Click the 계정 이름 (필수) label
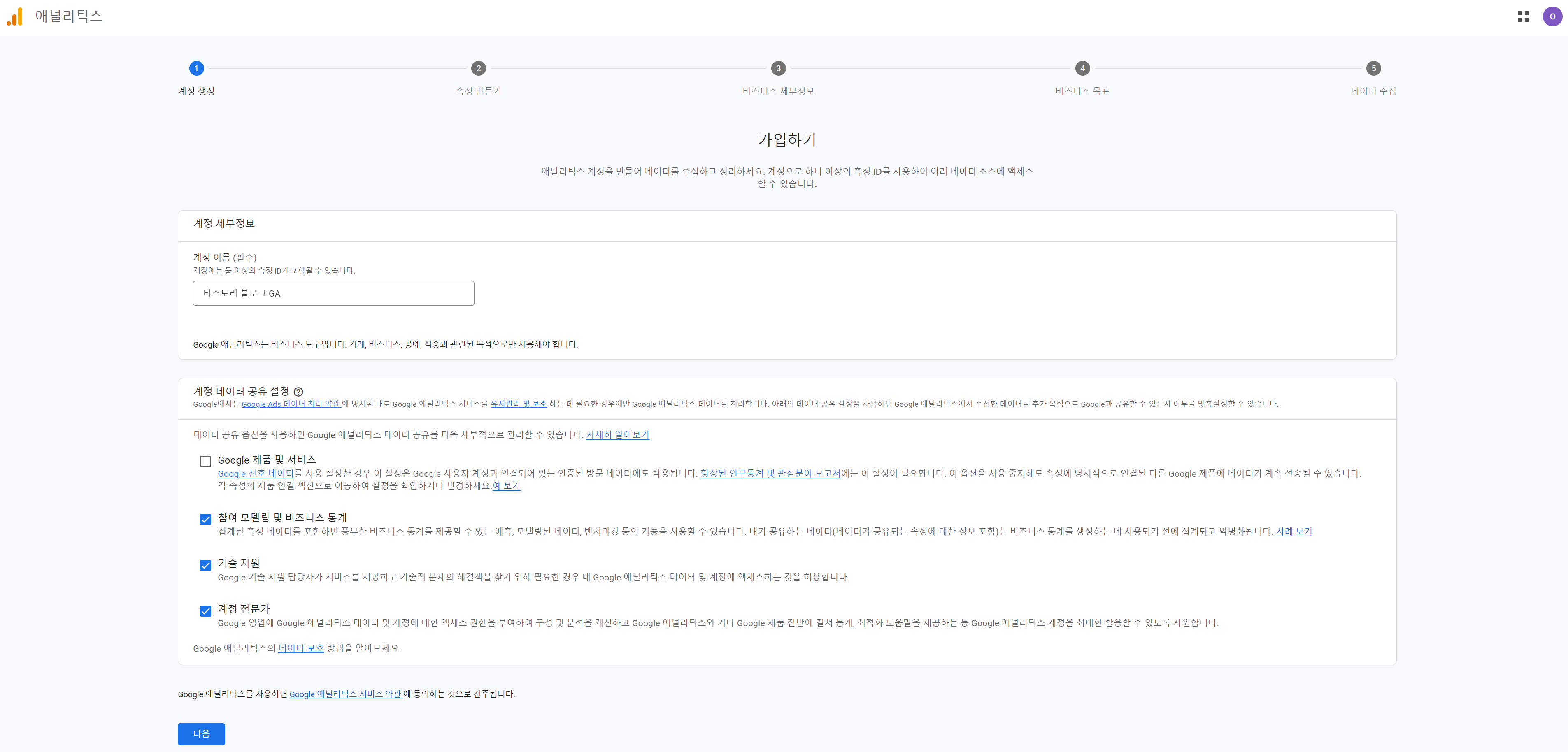1568x752 pixels. [225, 258]
